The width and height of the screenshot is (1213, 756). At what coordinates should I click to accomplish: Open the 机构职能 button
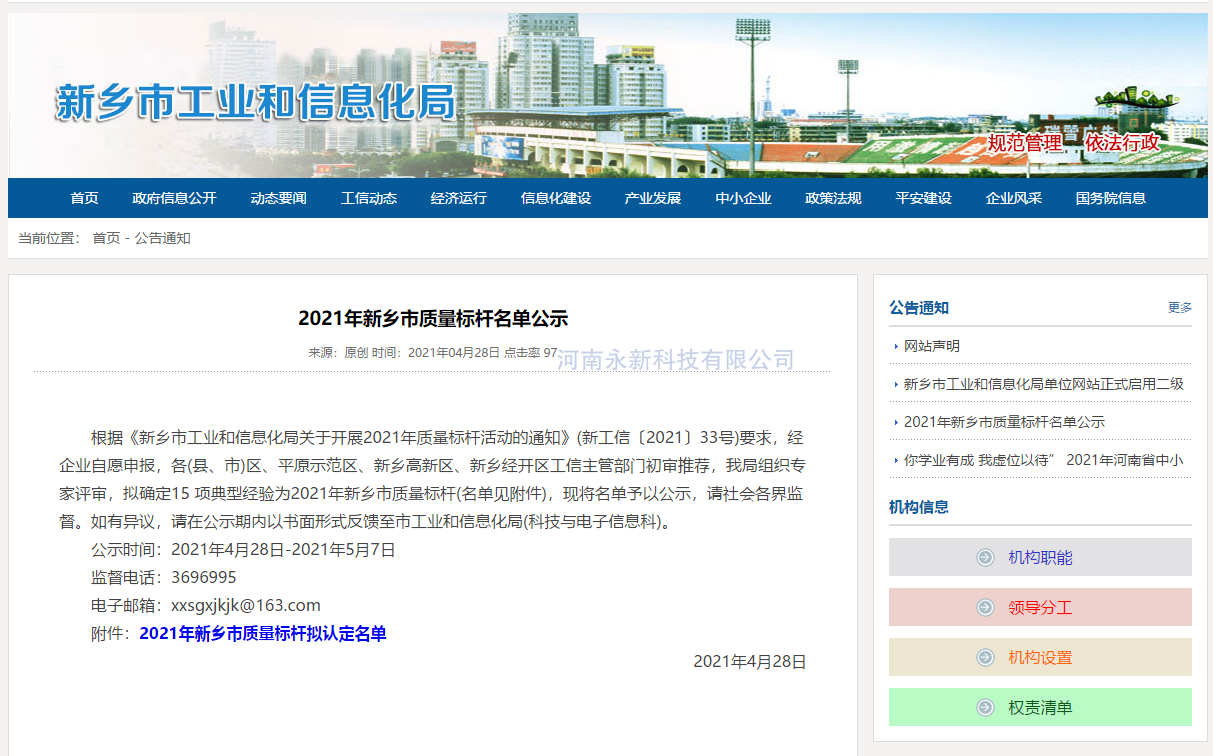(x=1040, y=557)
